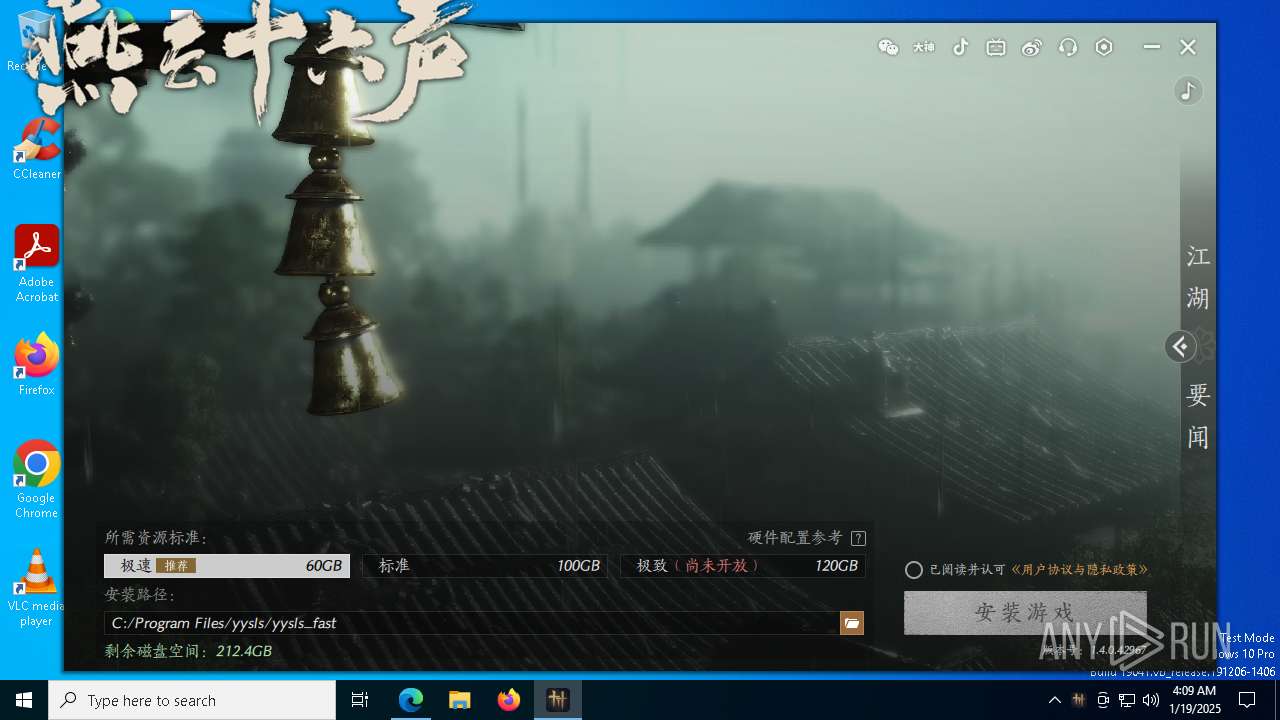
Task: Click the 安装游戏 install button
Action: [1025, 612]
